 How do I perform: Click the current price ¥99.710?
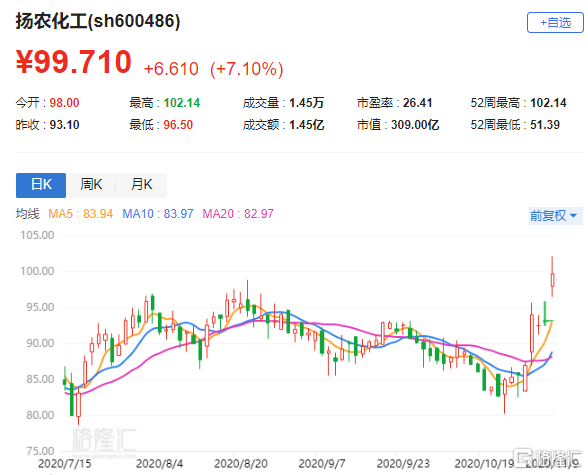pos(74,62)
